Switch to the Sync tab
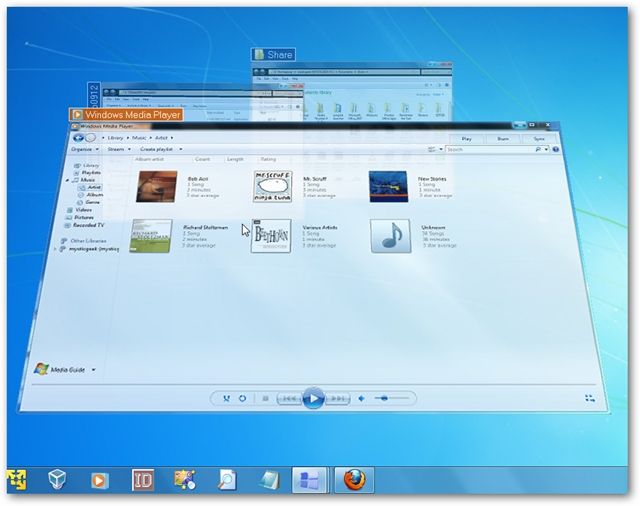This screenshot has height=506, width=640. tap(539, 139)
